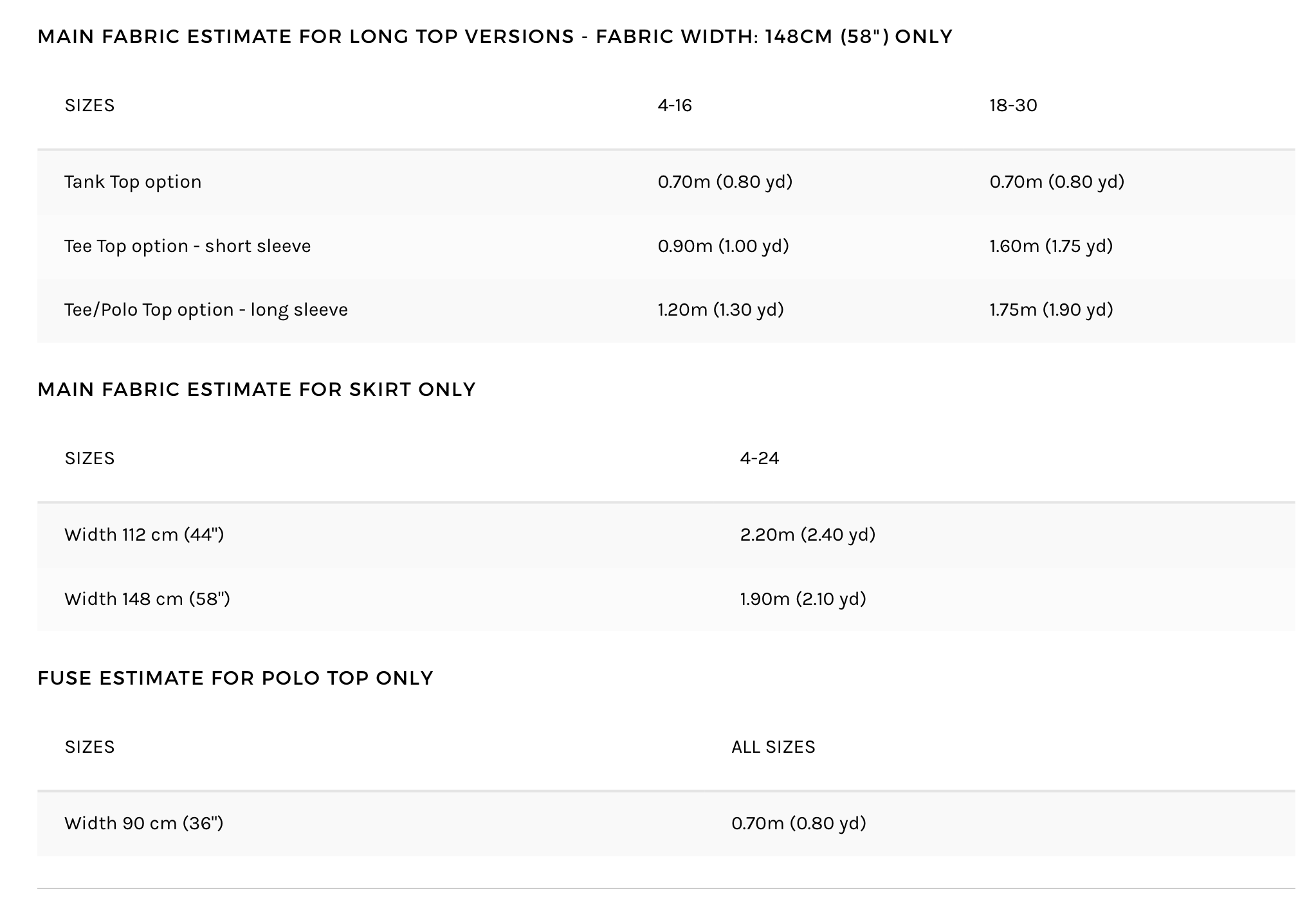Click the long top versions fabric heading
The width and height of the screenshot is (1316, 900).
coord(495,37)
